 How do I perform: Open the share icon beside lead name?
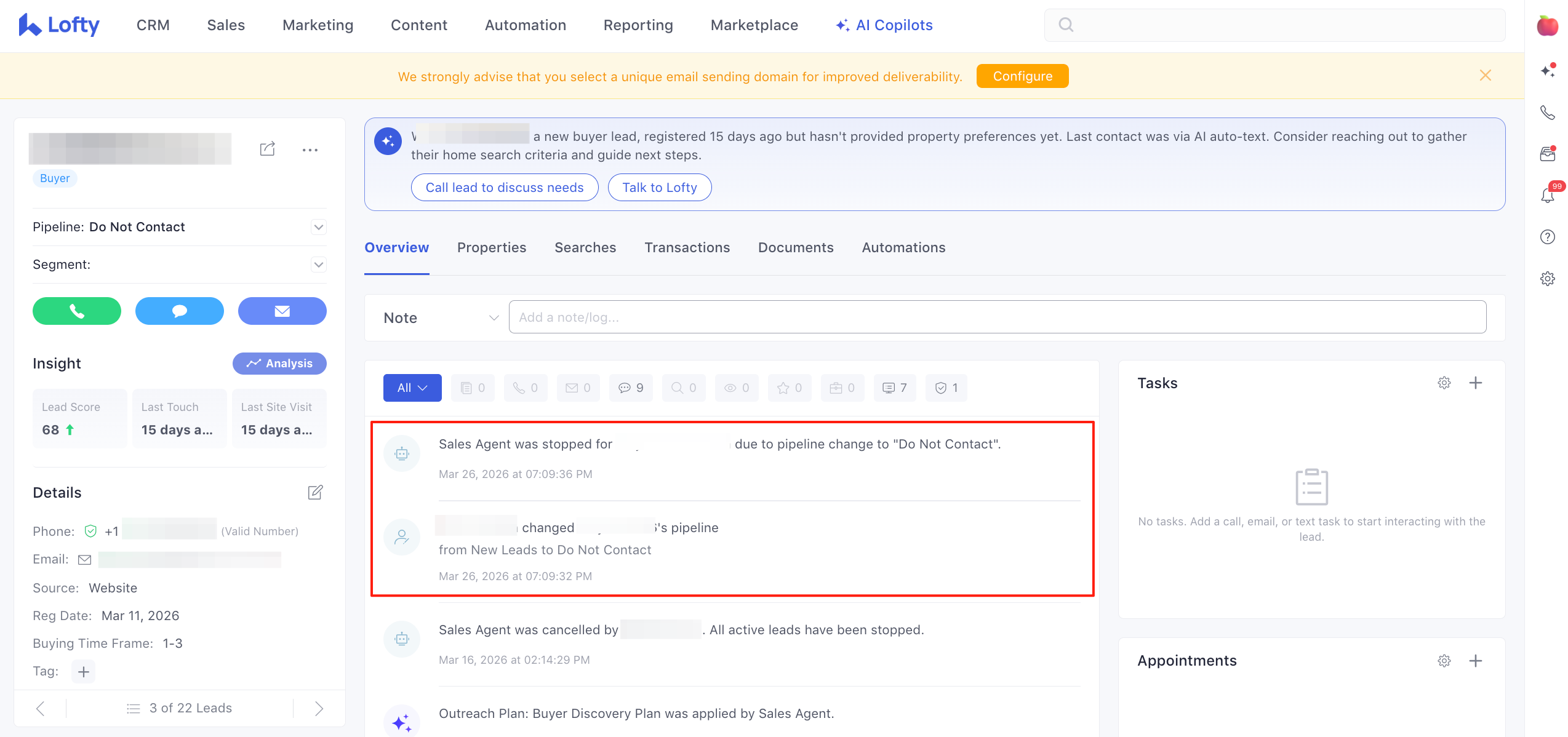point(268,149)
